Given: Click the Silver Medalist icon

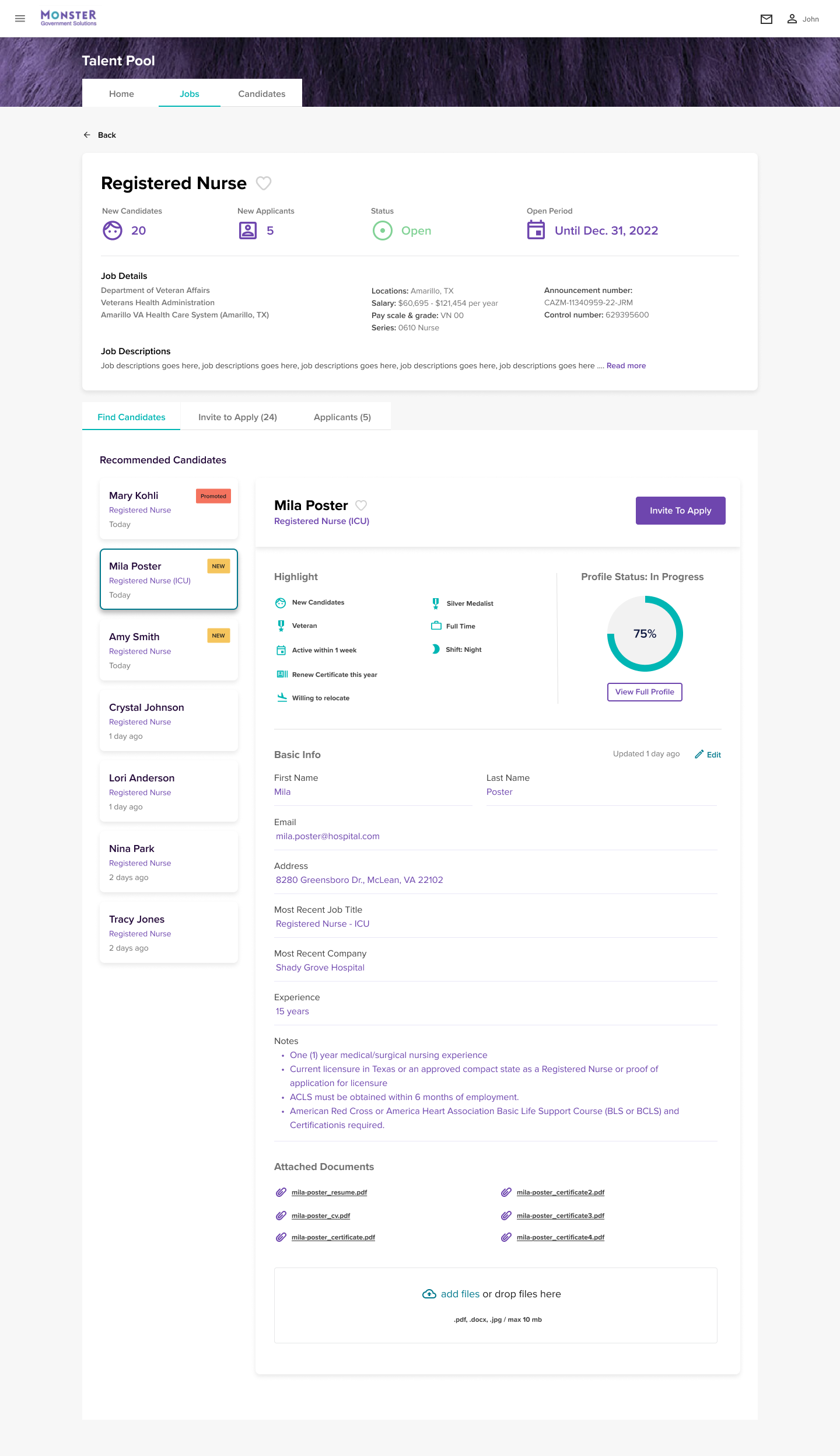Looking at the screenshot, I should point(436,603).
